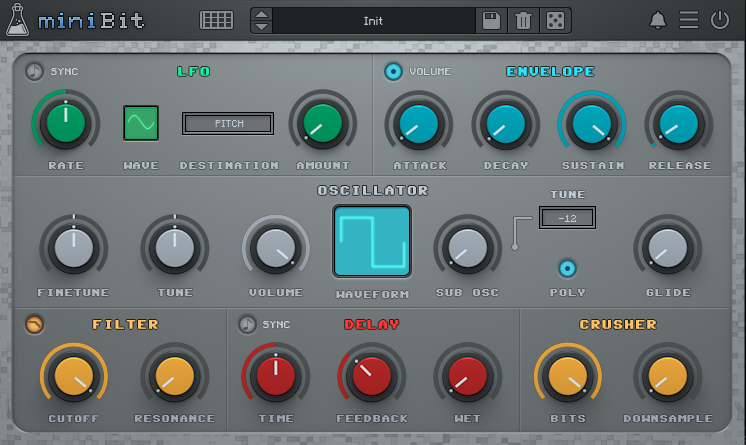746x445 pixels.
Task: Click the LFO Amount knob
Action: pyautogui.click(x=323, y=124)
